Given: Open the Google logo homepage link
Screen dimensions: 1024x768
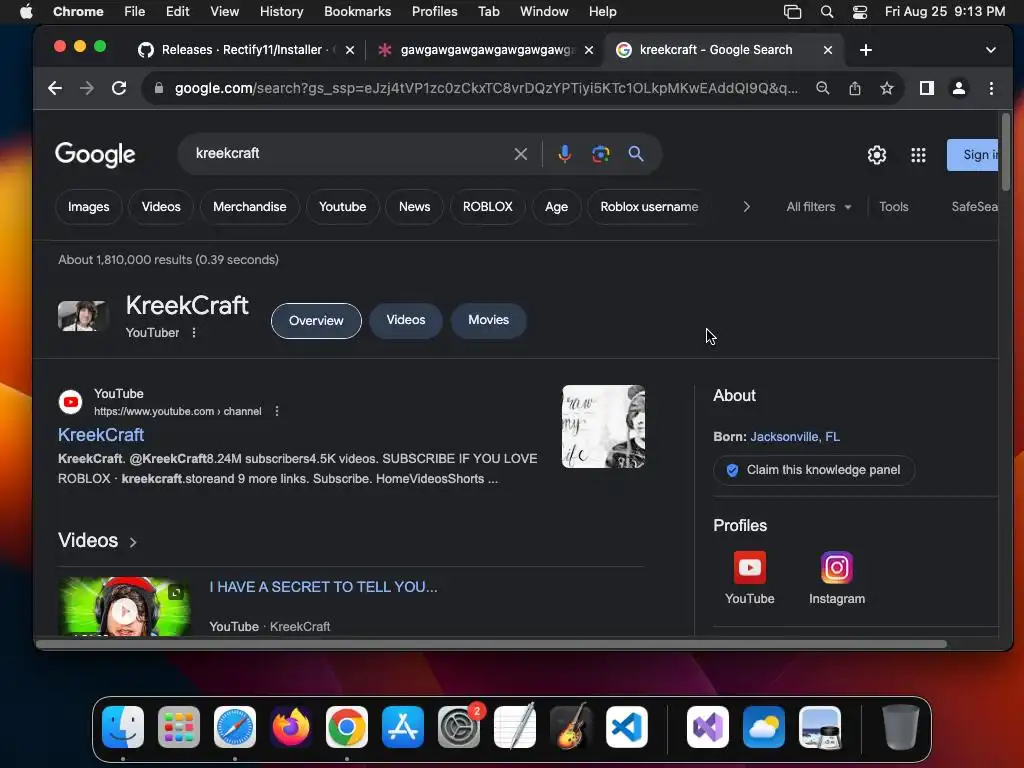Looking at the screenshot, I should [x=95, y=155].
